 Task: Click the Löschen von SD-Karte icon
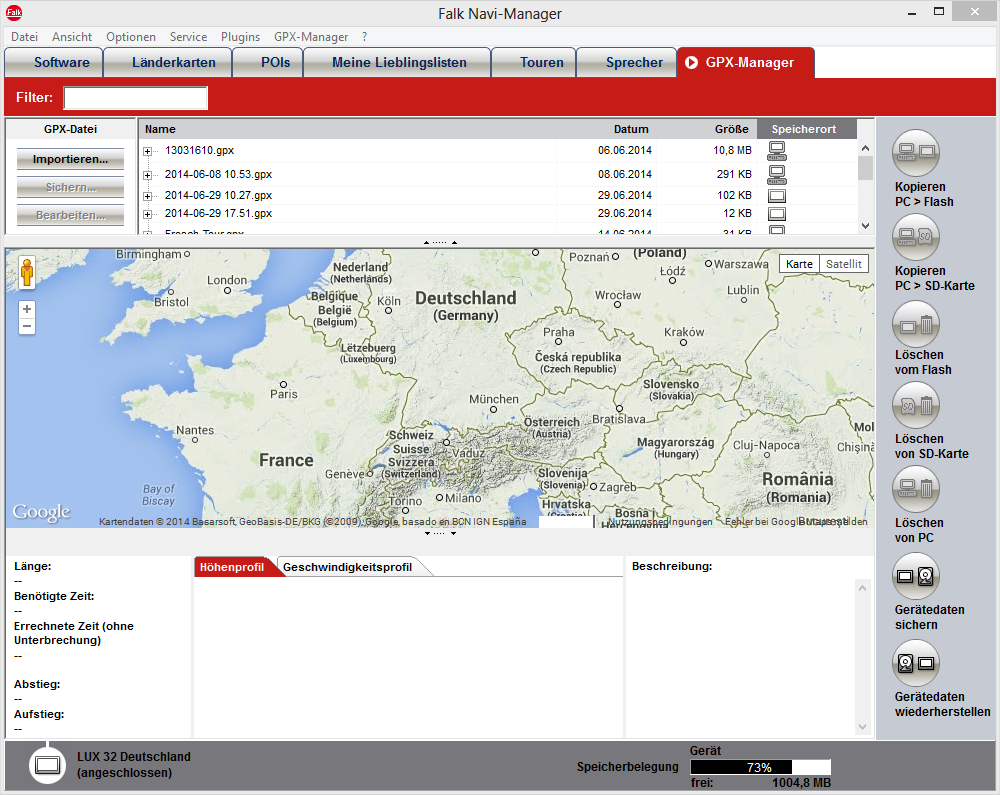coord(915,405)
